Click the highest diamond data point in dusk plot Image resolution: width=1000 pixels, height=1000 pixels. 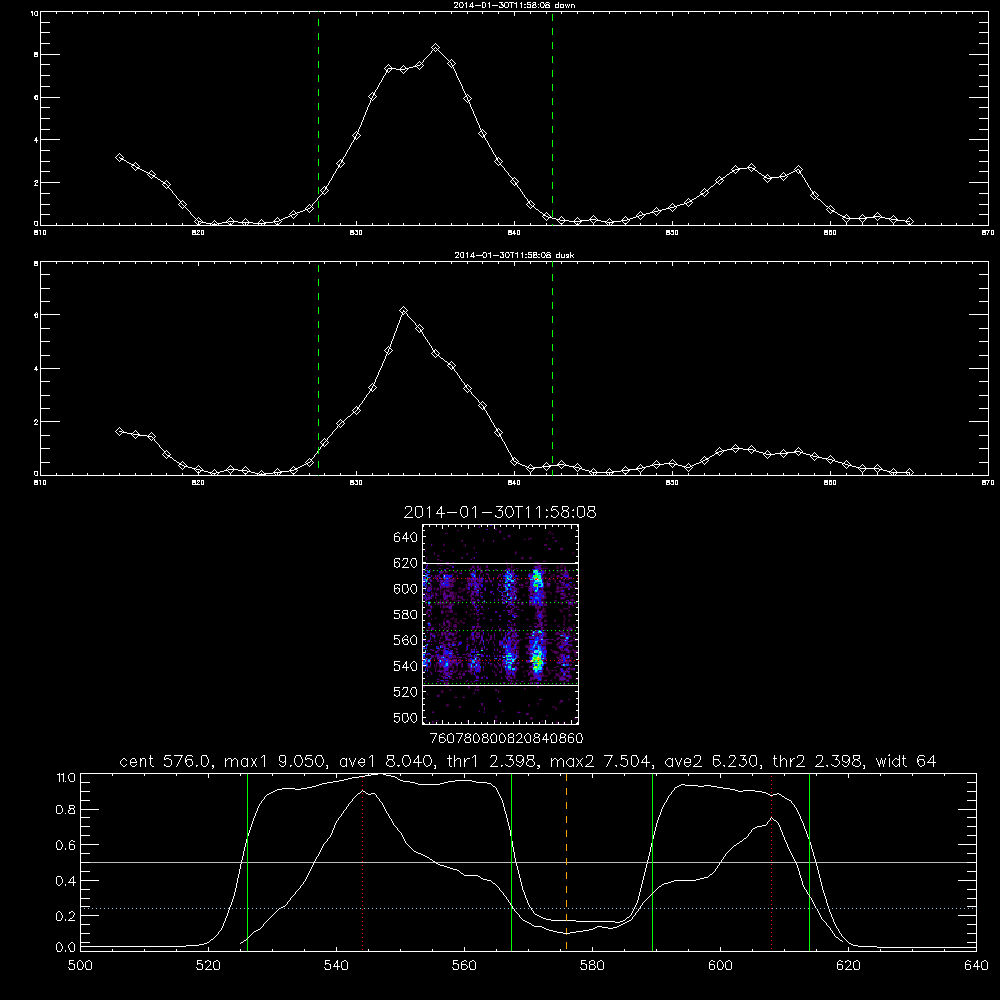click(x=403, y=311)
